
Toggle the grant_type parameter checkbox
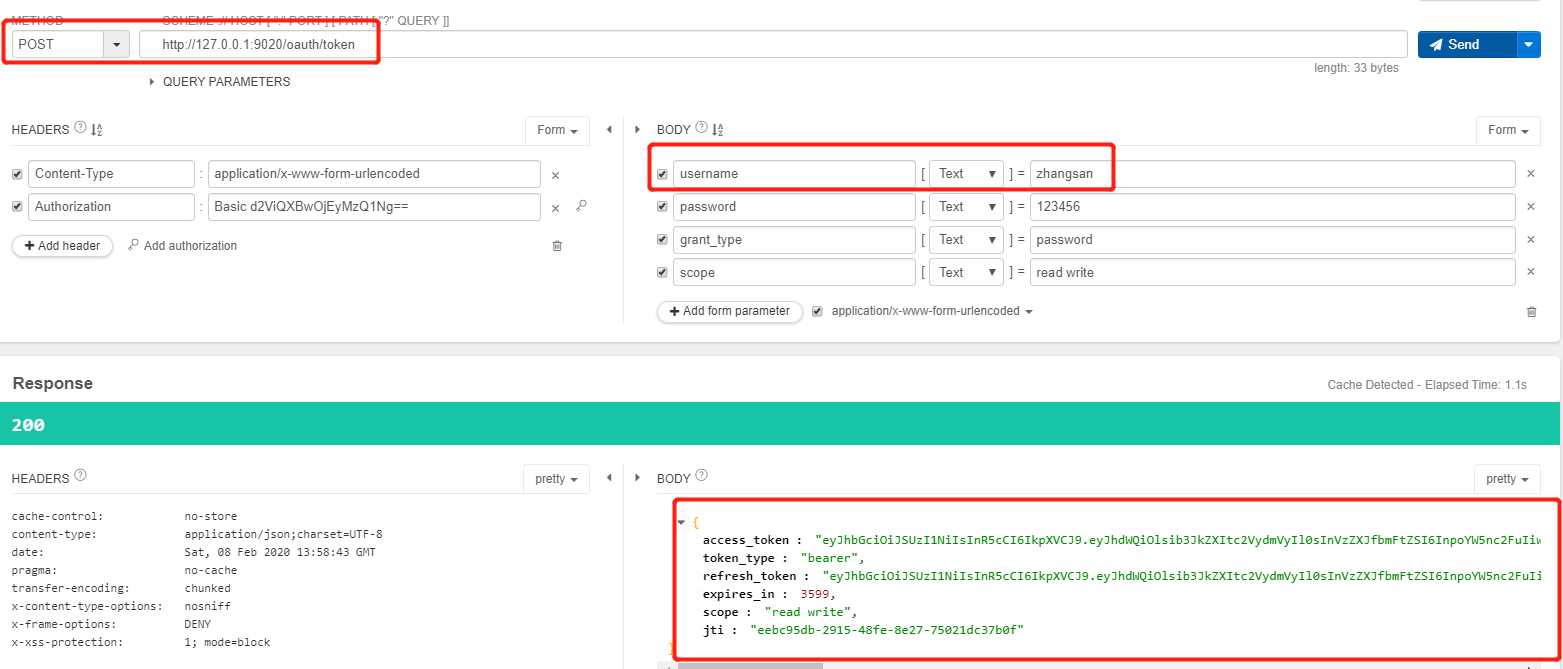click(x=663, y=240)
